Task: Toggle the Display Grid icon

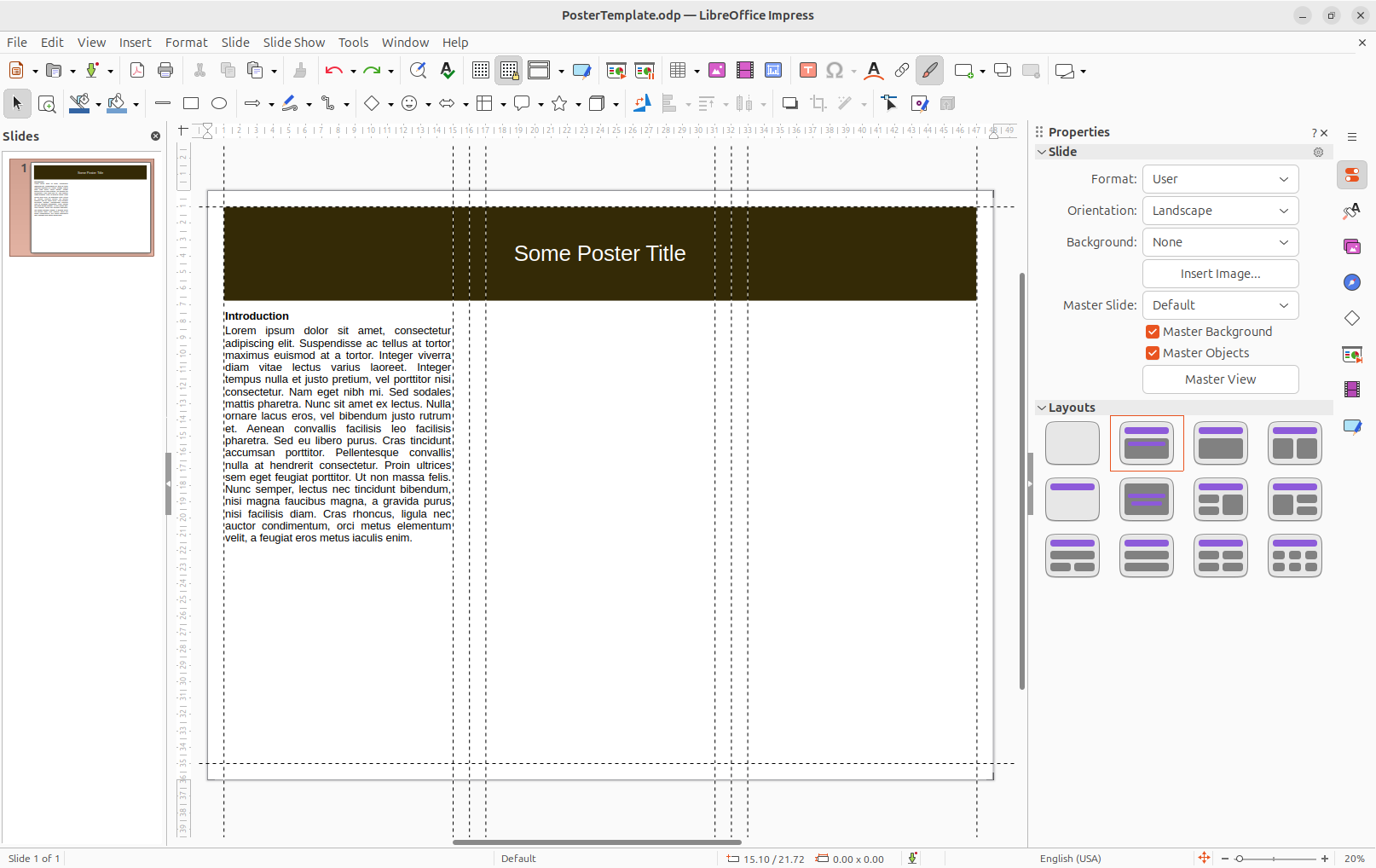Action: click(481, 71)
